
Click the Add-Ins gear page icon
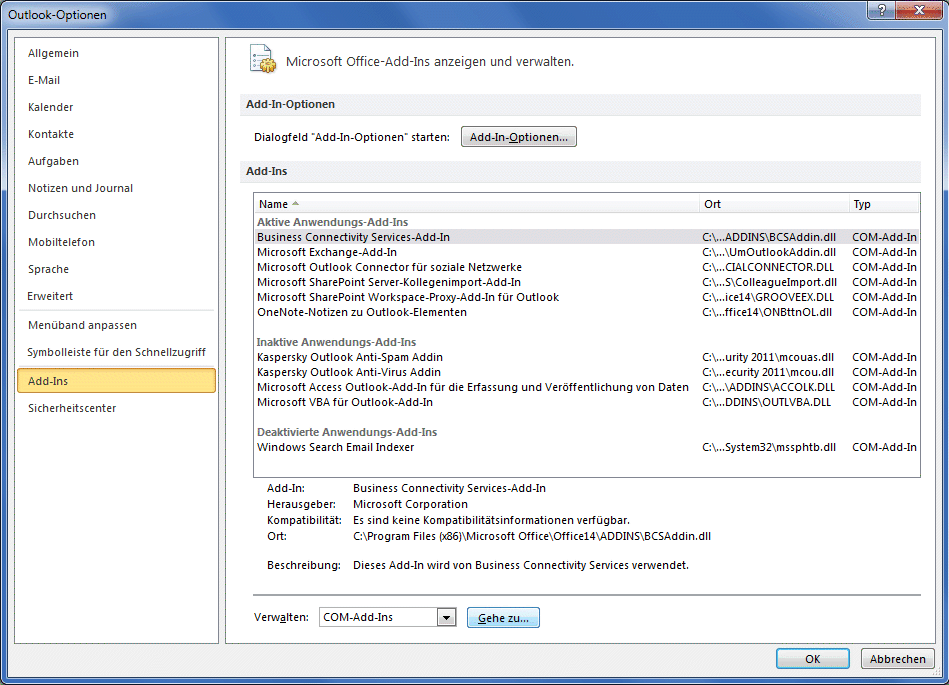click(x=261, y=59)
